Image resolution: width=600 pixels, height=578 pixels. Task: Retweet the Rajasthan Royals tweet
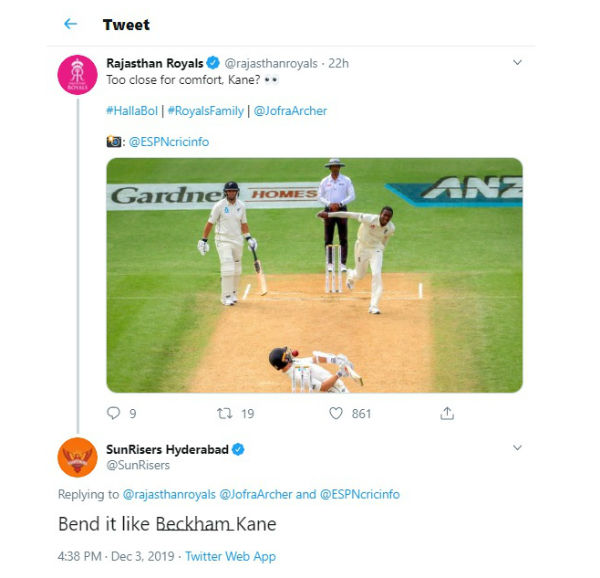pyautogui.click(x=225, y=413)
